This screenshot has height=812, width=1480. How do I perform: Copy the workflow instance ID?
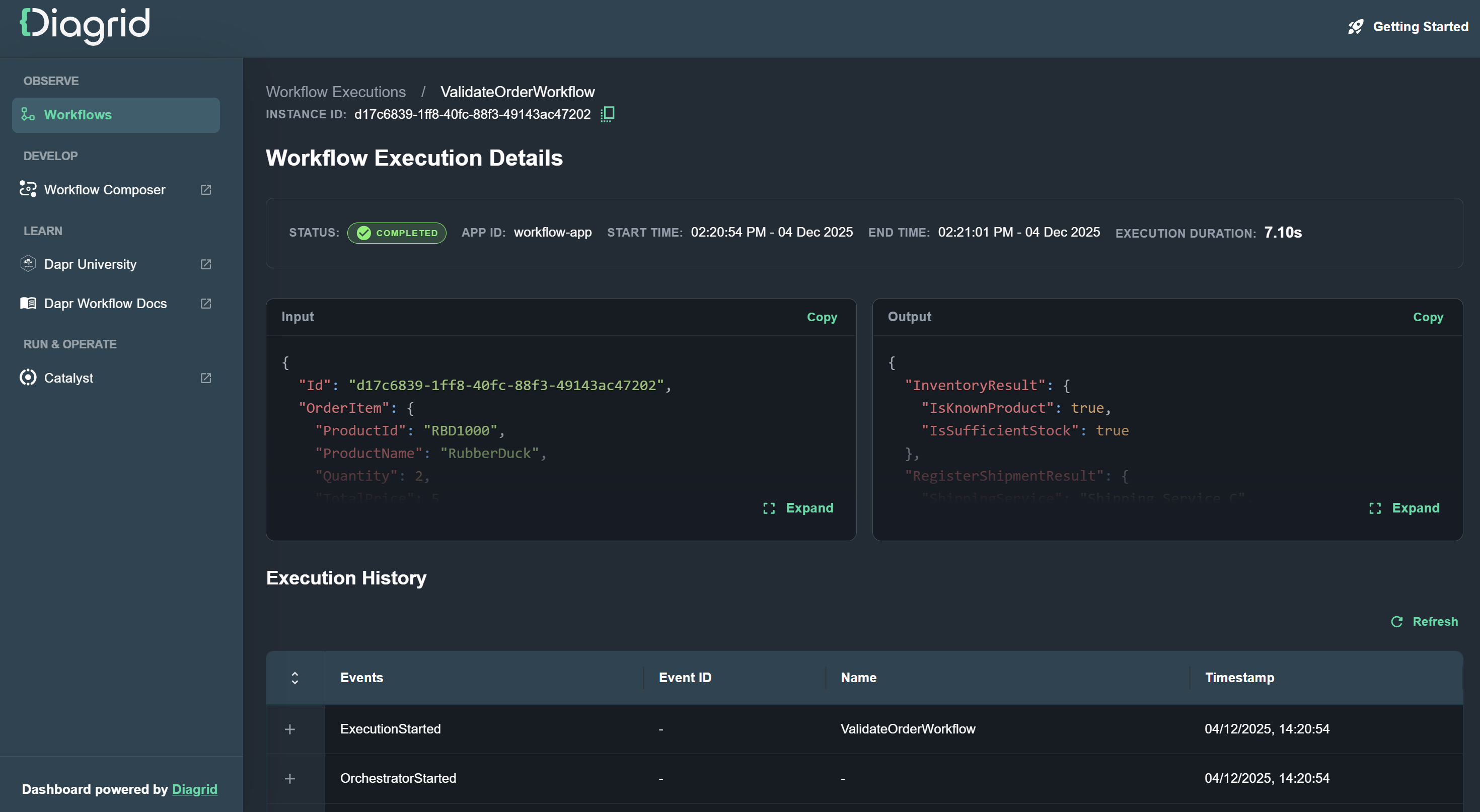(607, 113)
